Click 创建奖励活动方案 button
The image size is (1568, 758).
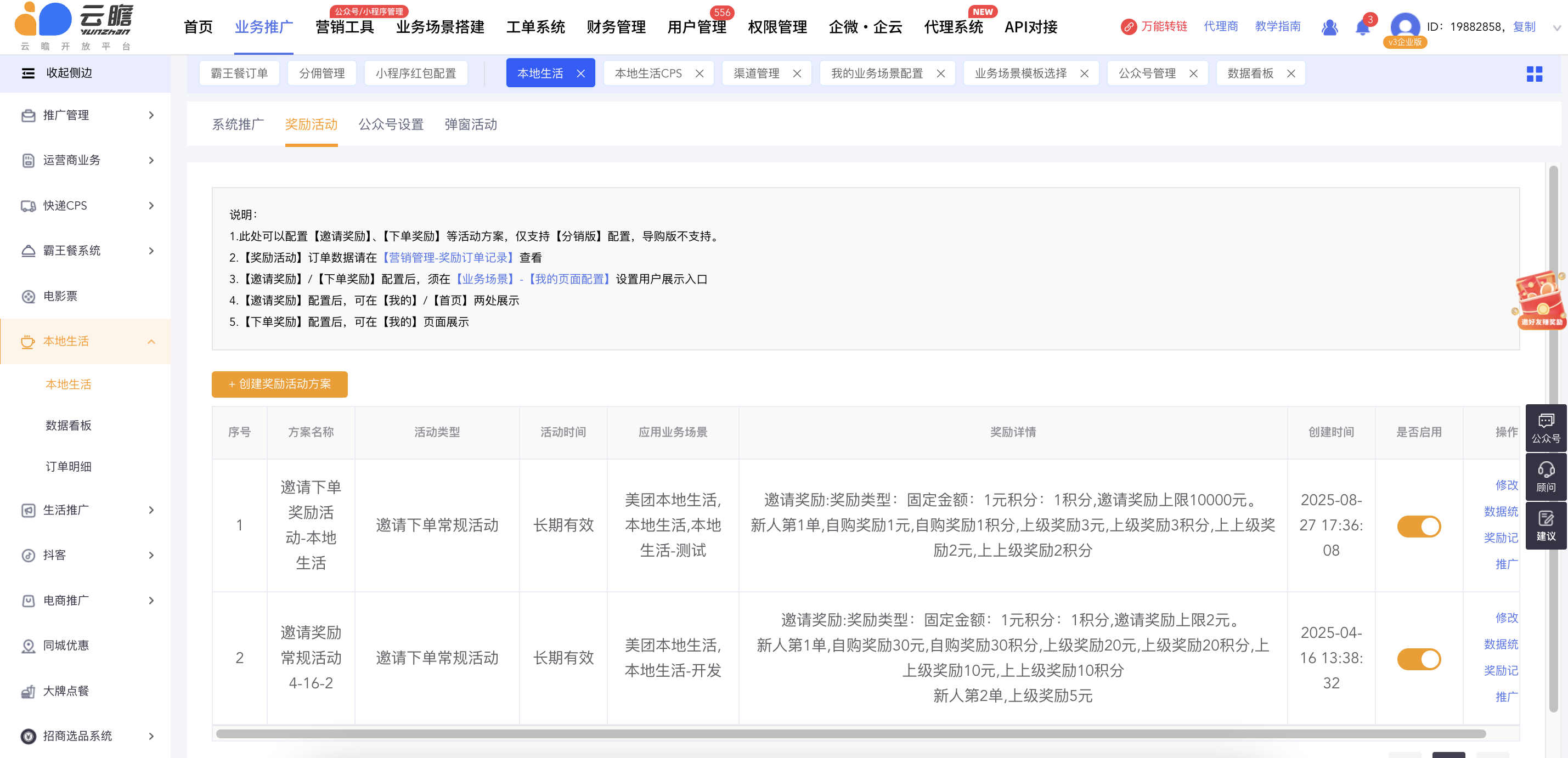pyautogui.click(x=279, y=384)
